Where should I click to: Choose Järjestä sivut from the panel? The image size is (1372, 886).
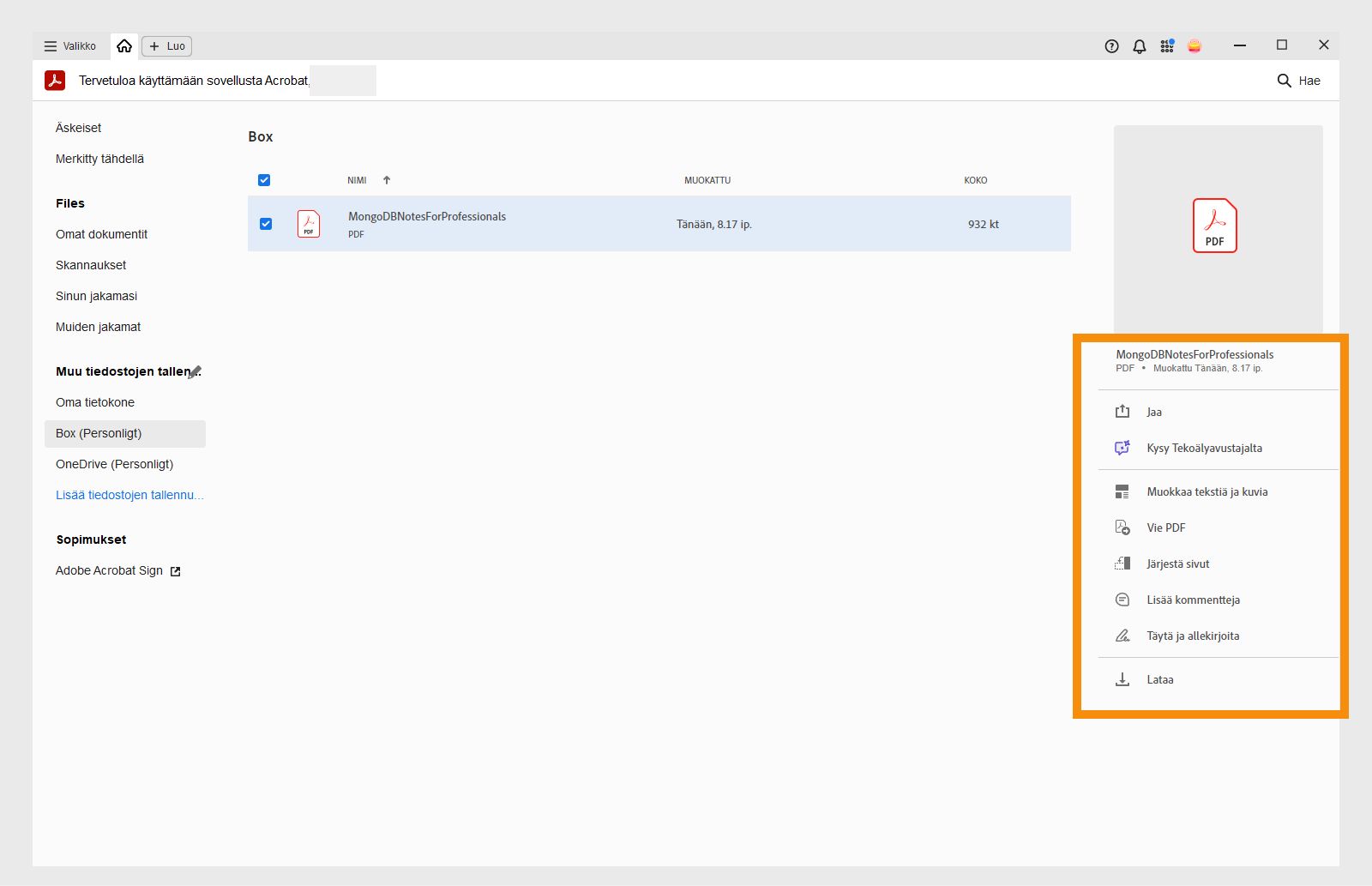[1177, 564]
